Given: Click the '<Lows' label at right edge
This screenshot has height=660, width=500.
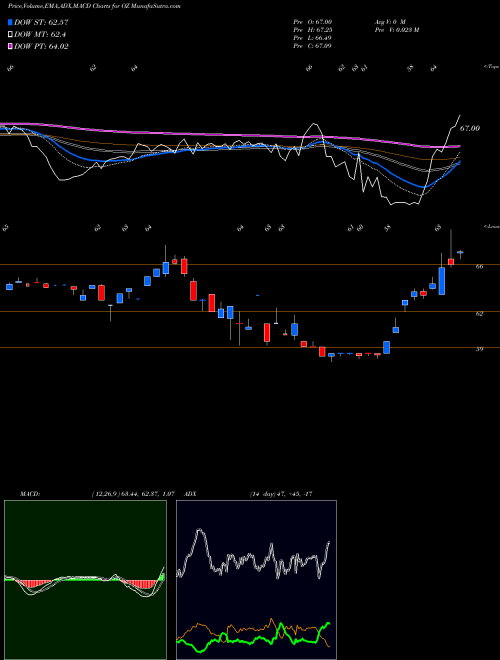Looking at the screenshot, I should (492, 227).
